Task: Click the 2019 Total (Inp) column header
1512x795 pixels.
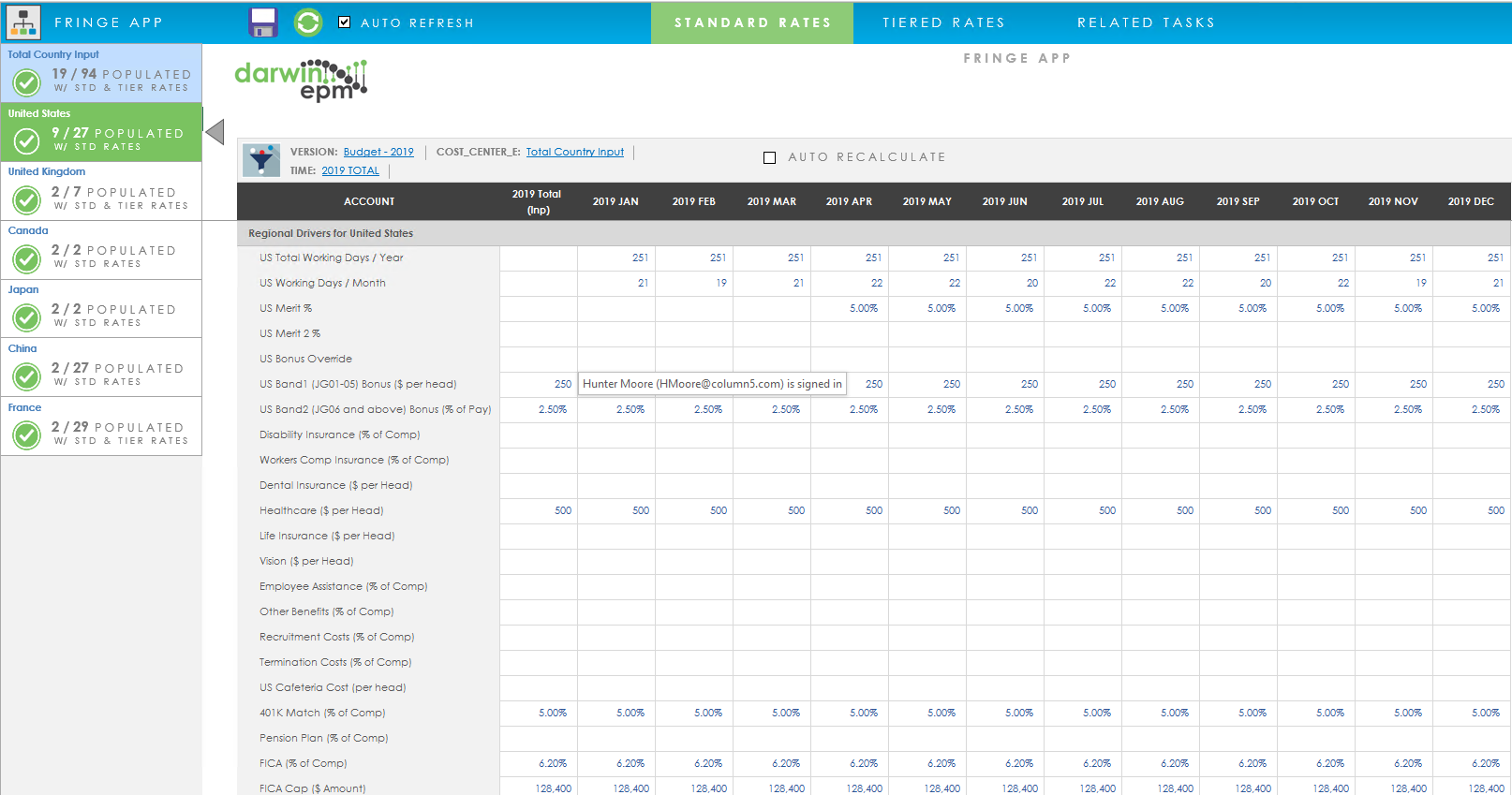Action: [x=537, y=201]
